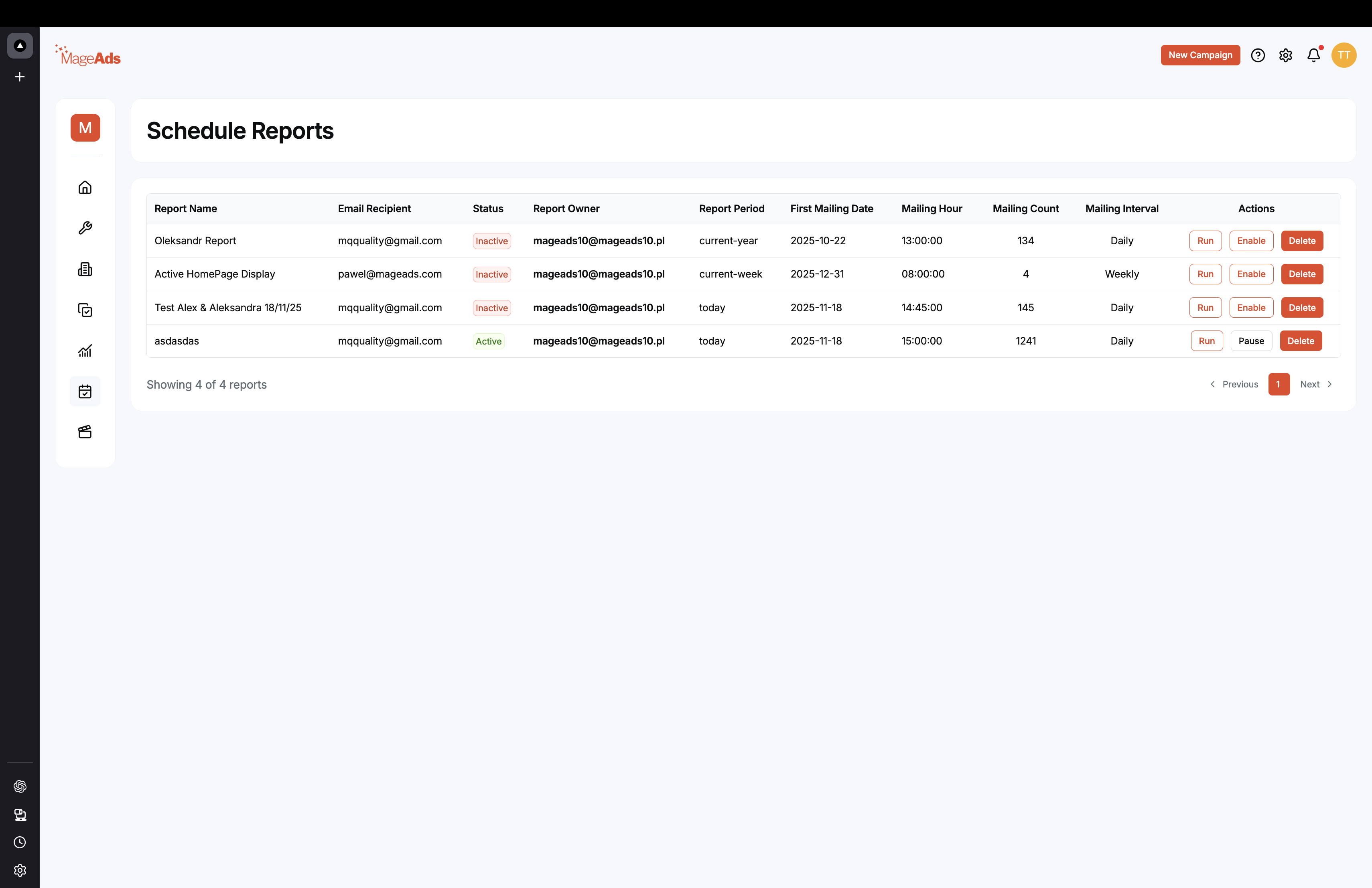Open the clapperboard media icon in sidebar
The height and width of the screenshot is (888, 1372).
tap(85, 432)
